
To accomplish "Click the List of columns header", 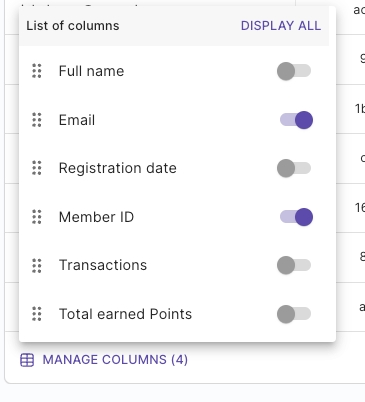I will (73, 26).
